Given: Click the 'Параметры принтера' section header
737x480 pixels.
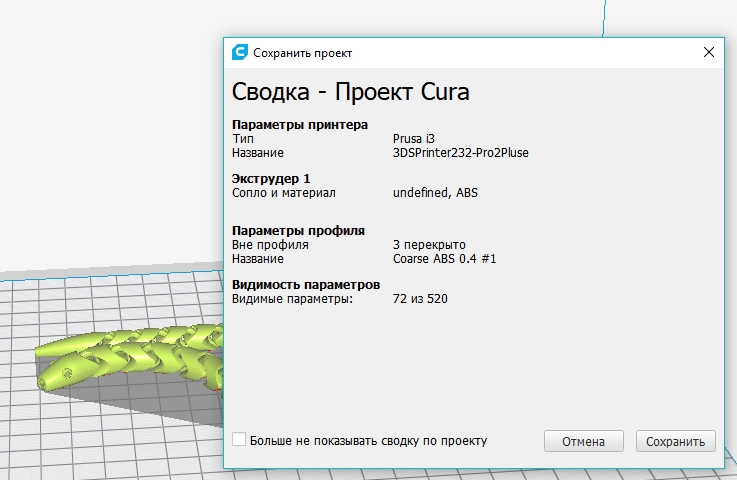Looking at the screenshot, I should pyautogui.click(x=300, y=125).
